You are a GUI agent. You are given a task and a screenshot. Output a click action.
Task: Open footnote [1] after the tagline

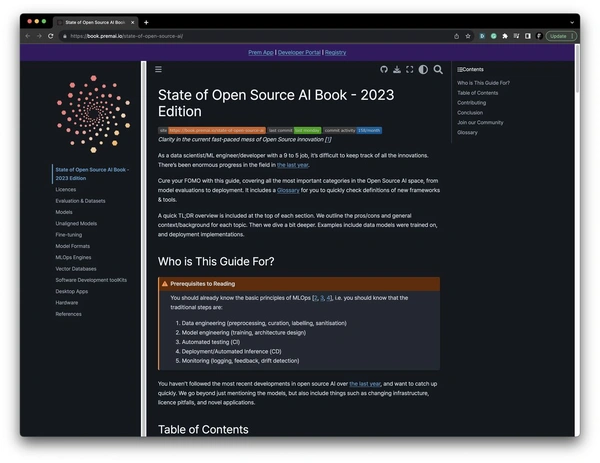tap(328, 140)
